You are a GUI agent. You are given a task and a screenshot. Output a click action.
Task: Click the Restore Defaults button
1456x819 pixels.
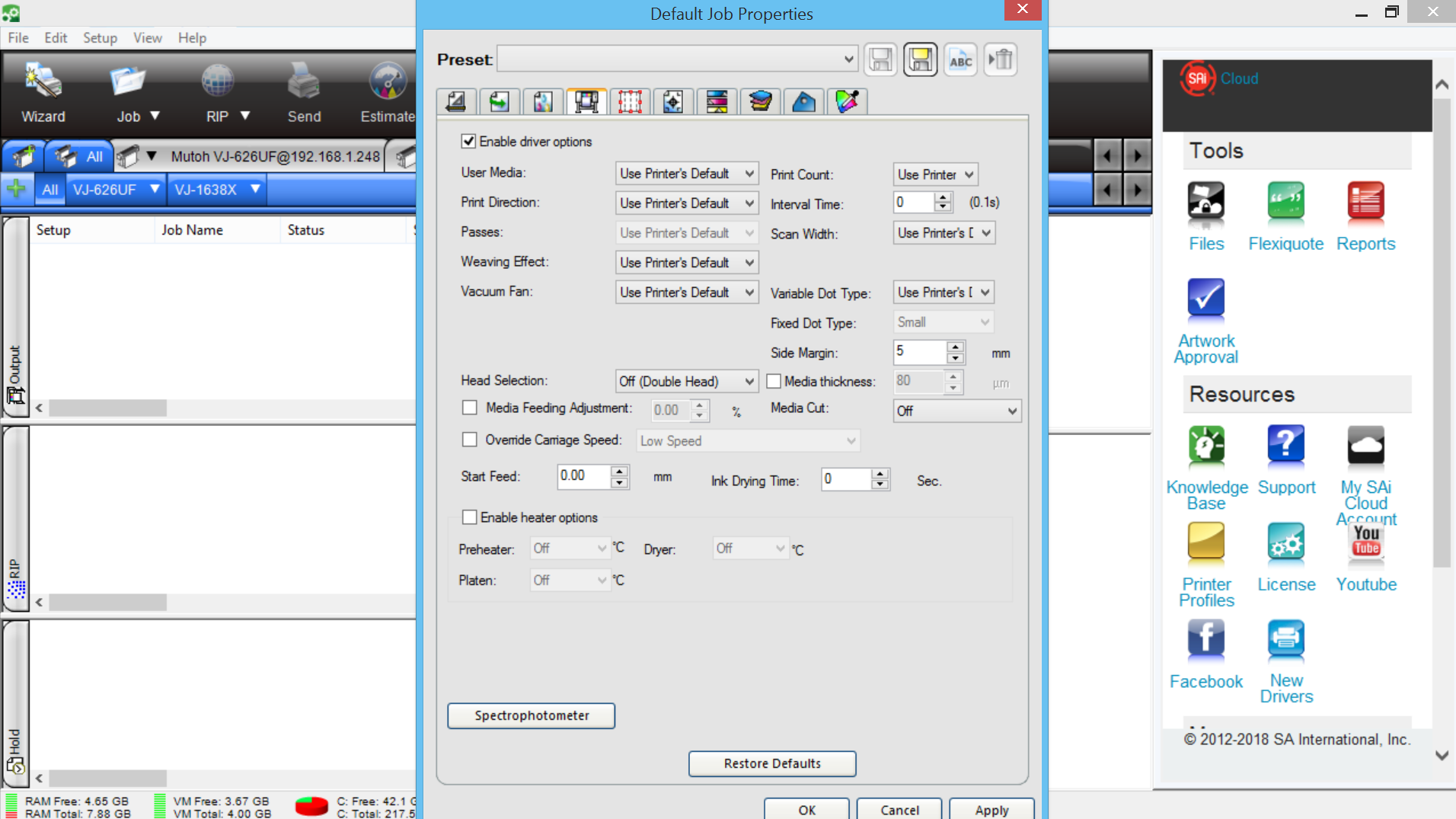[772, 763]
